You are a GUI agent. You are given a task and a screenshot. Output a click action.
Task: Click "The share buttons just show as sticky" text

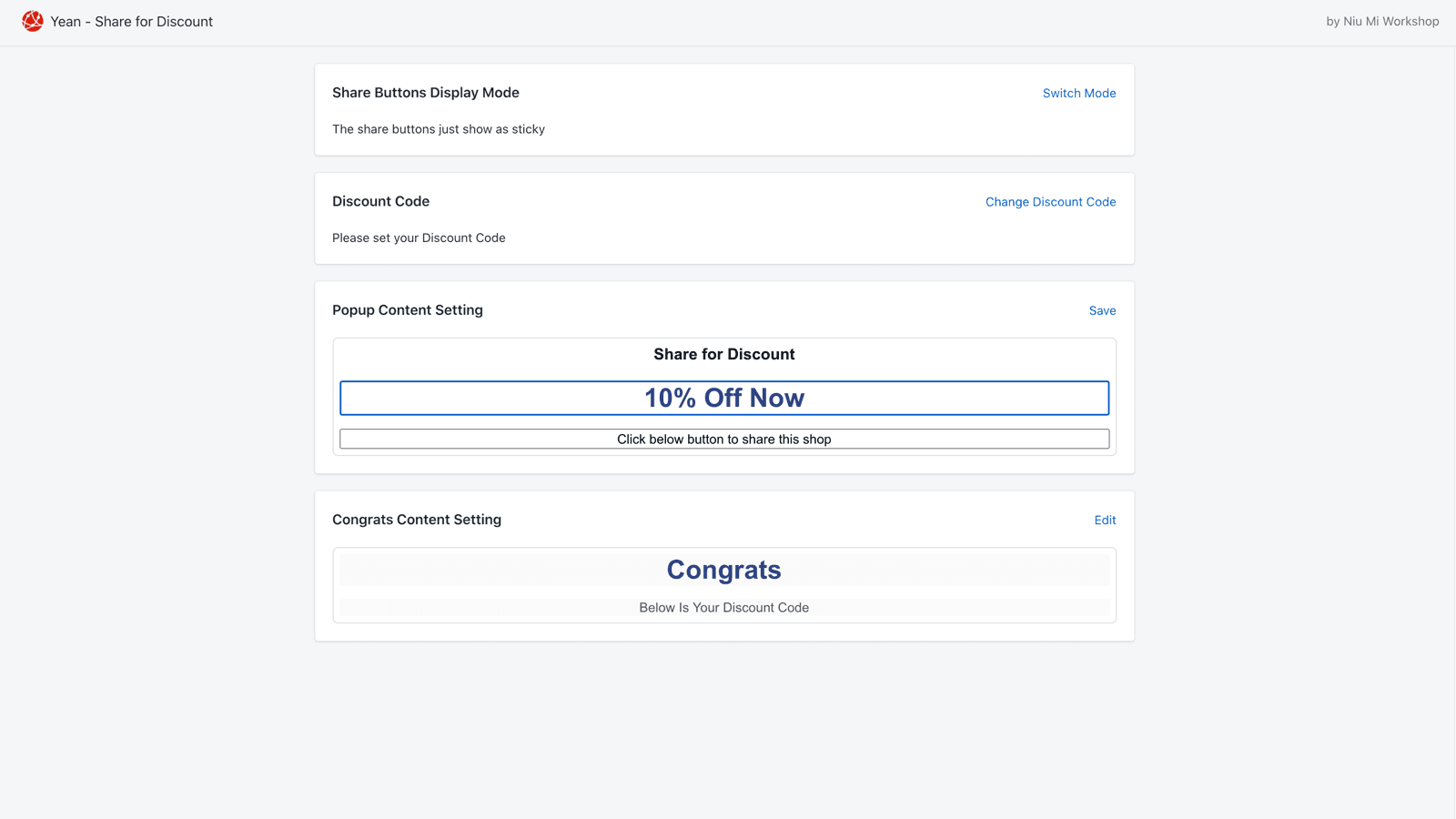tap(439, 129)
